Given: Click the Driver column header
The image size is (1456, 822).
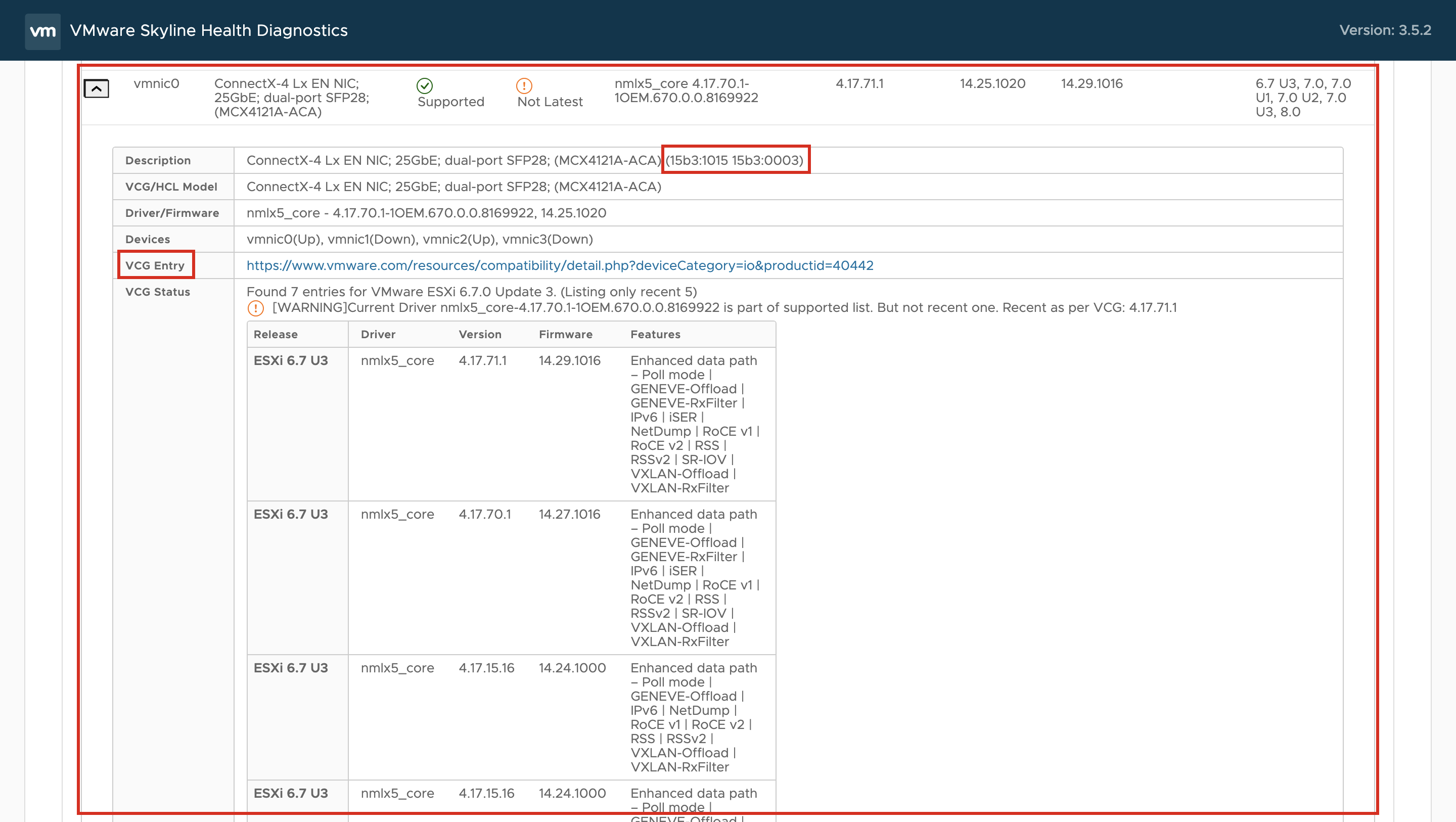Looking at the screenshot, I should pos(378,334).
